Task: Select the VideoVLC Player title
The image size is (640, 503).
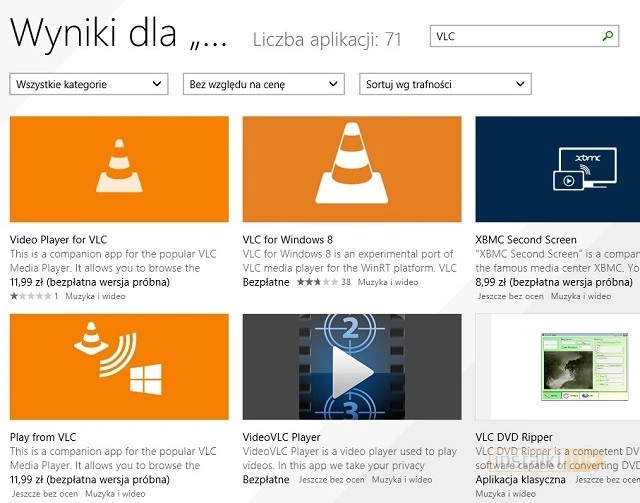Action: tap(282, 437)
